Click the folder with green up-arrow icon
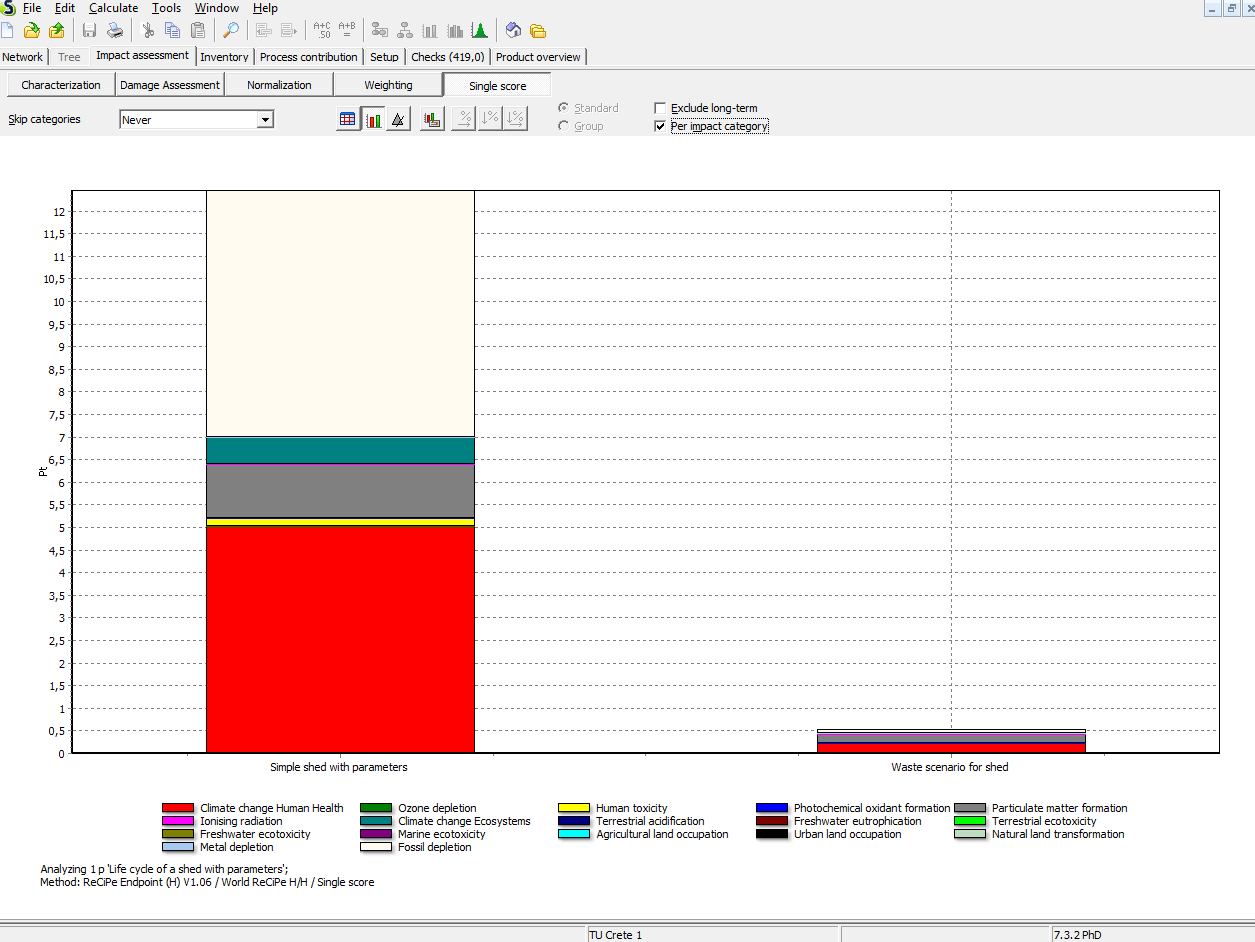 pyautogui.click(x=57, y=31)
